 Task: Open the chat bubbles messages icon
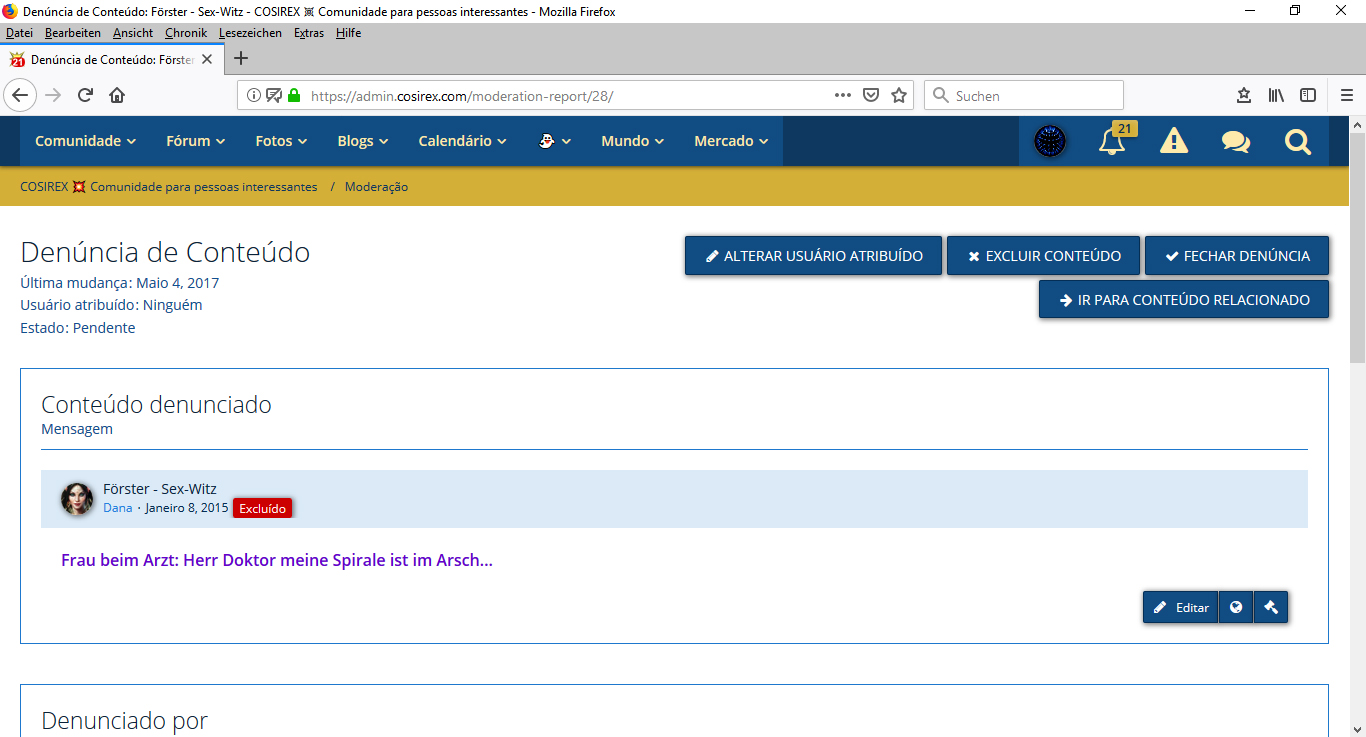tap(1235, 141)
